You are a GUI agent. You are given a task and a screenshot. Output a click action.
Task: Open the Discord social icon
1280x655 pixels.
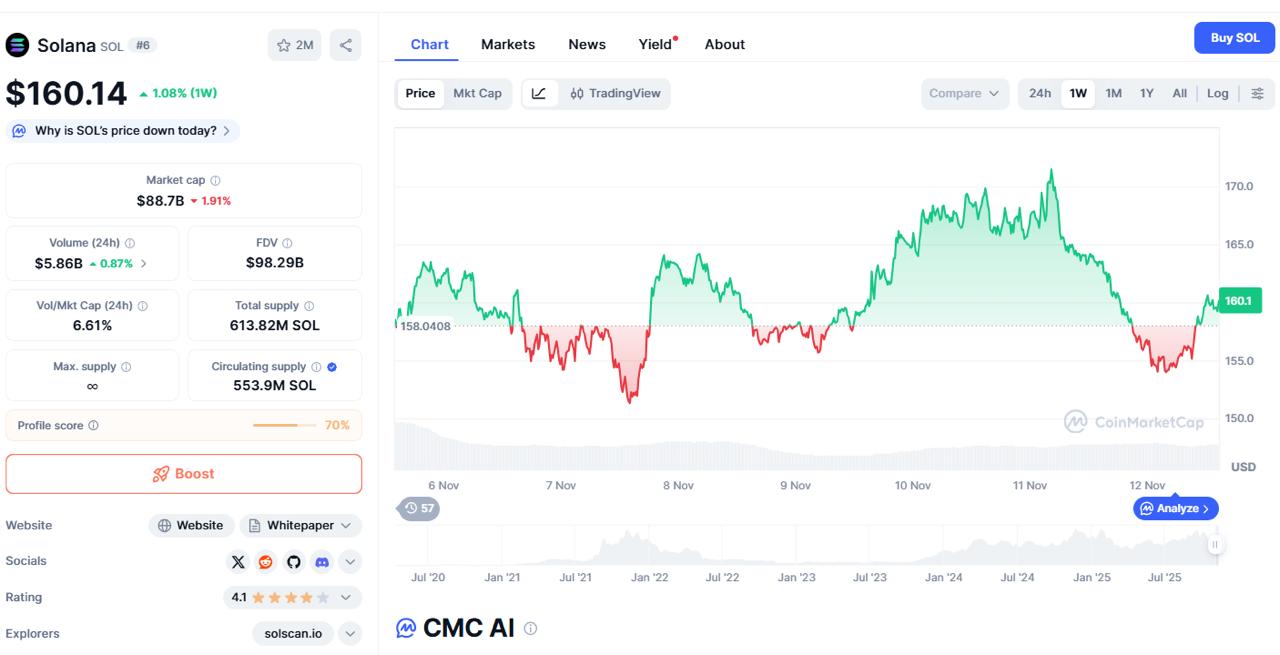(x=321, y=562)
